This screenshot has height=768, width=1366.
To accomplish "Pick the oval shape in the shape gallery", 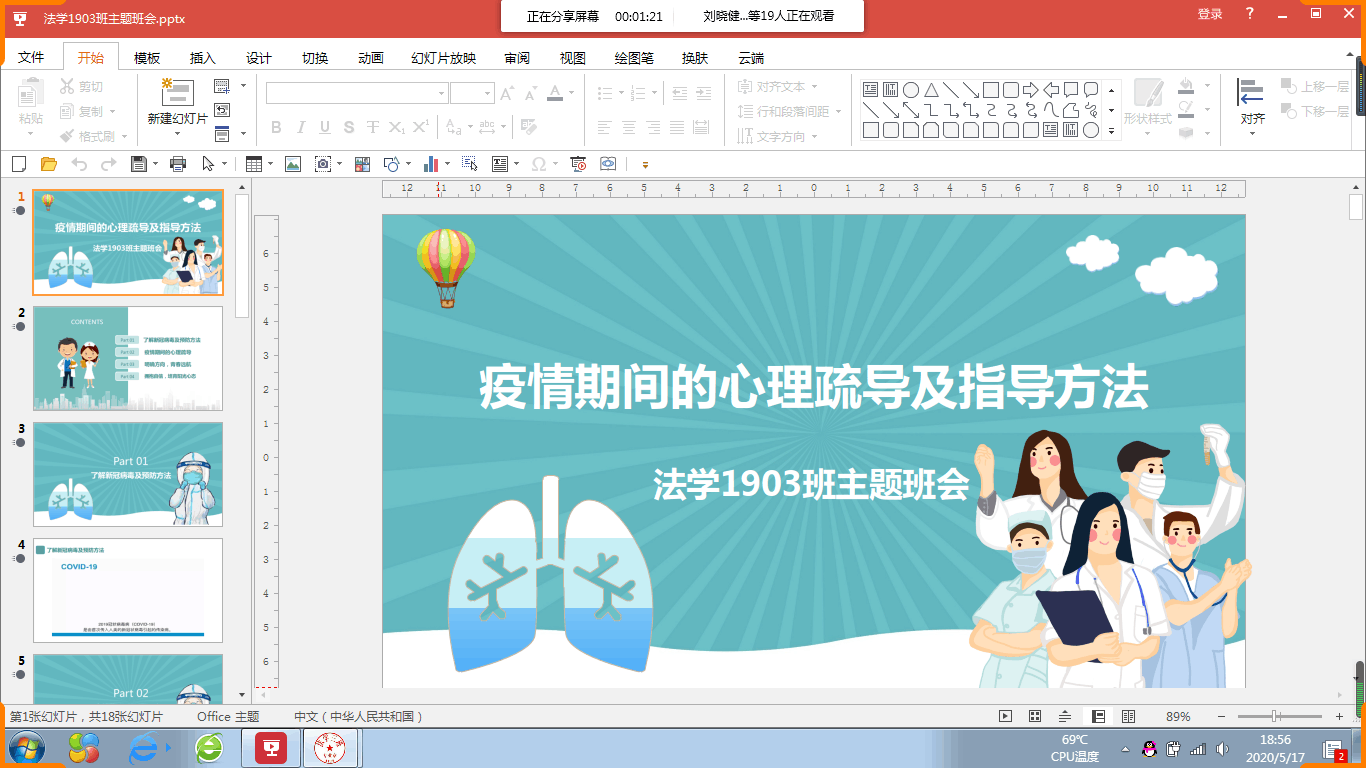I will pos(911,90).
